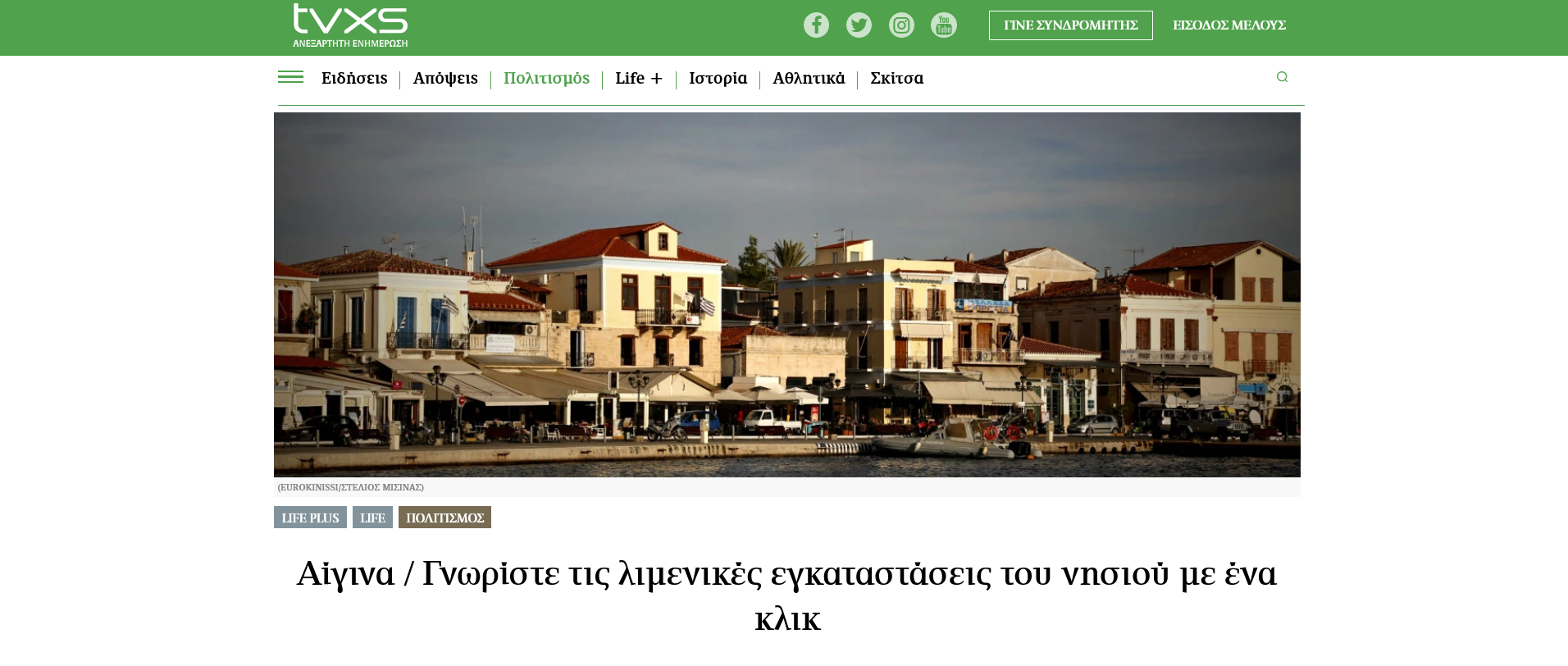Open ΕΙΣΟΔΟΣ ΜΕΛΟΥΣ login link
Screen dimensions: 1568x666
pos(1228,25)
